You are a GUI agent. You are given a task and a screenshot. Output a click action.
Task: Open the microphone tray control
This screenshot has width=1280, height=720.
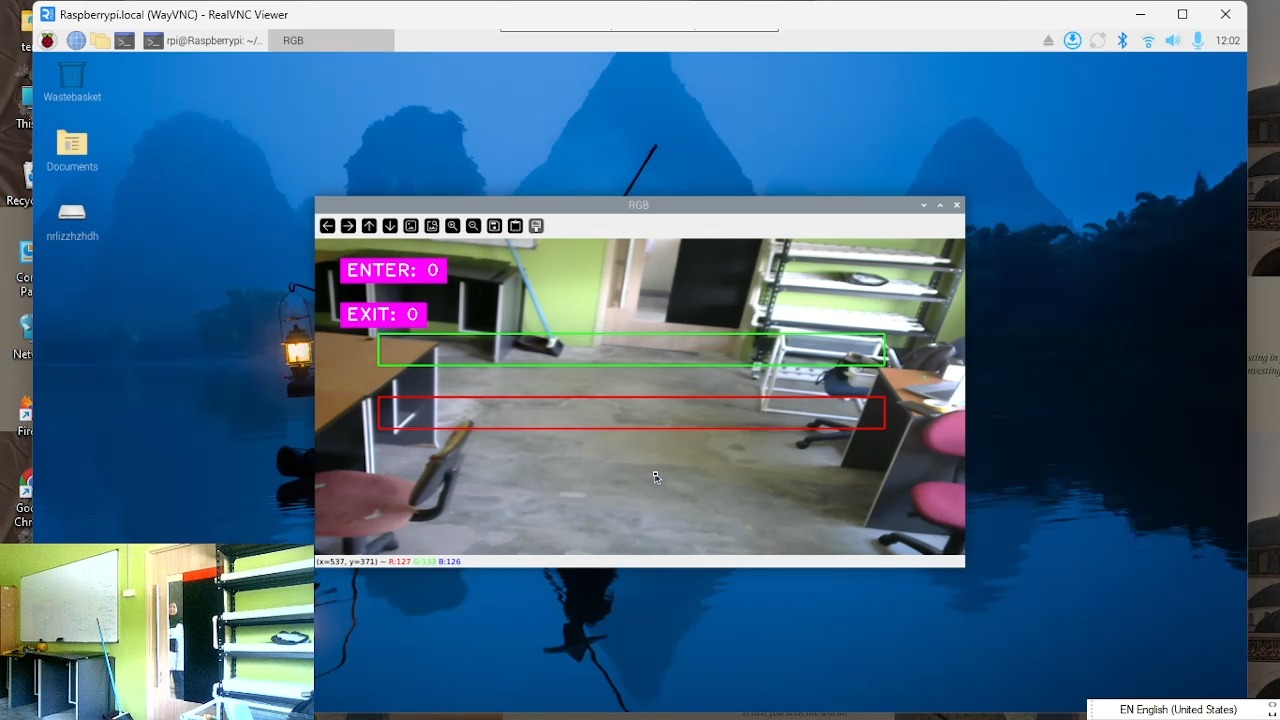(1197, 41)
